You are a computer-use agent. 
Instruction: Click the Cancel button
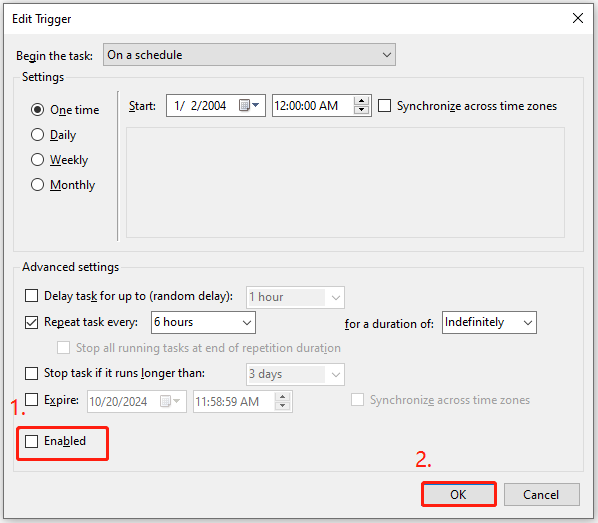coord(542,494)
